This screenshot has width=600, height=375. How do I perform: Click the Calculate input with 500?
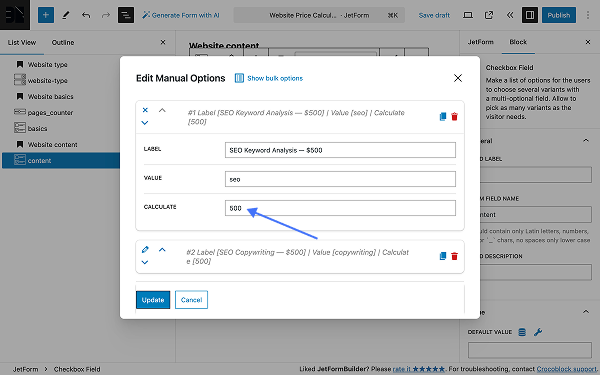coord(340,208)
